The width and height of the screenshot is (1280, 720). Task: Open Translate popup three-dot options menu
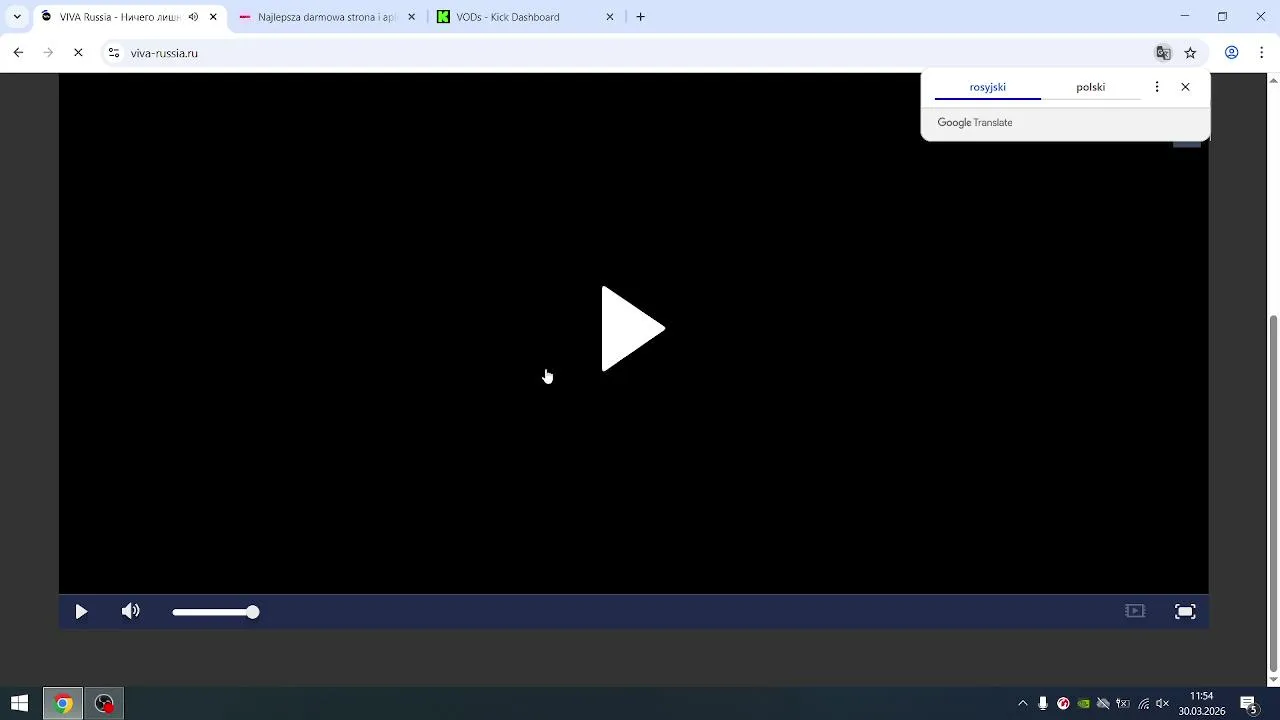[1157, 87]
